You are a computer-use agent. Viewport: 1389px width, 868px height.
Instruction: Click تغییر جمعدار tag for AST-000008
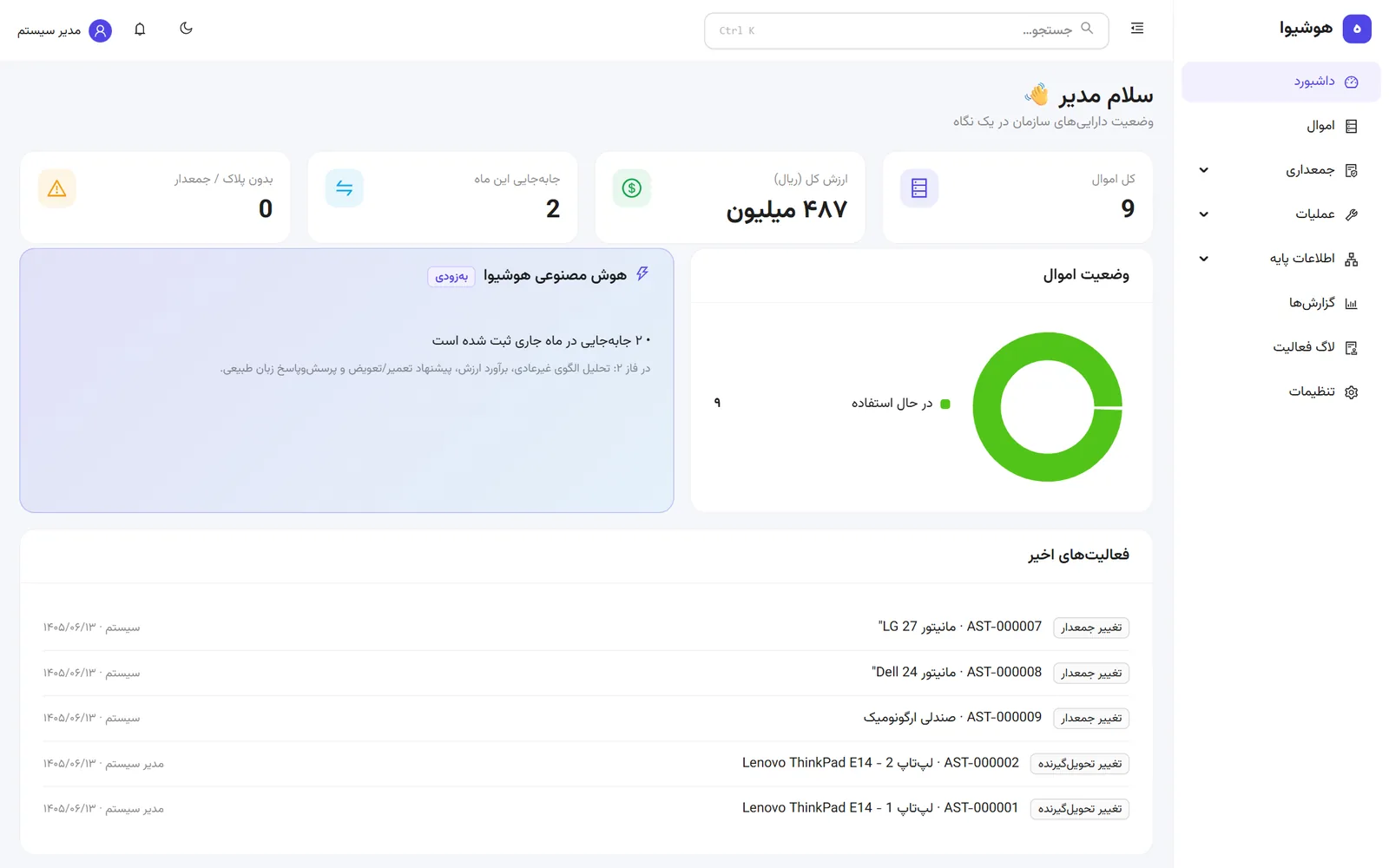point(1091,673)
